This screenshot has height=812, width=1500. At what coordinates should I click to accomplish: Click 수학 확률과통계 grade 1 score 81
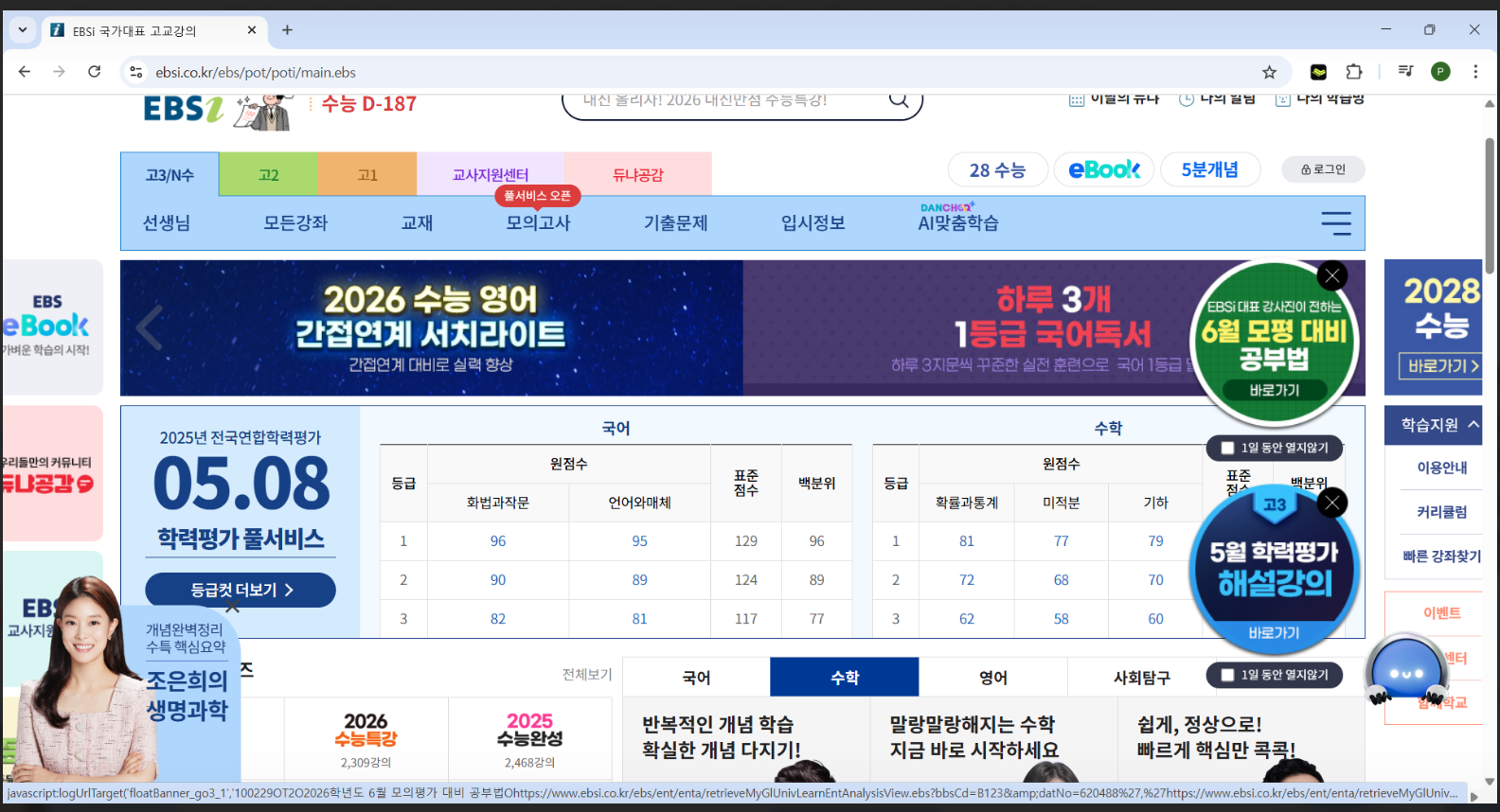coord(967,541)
